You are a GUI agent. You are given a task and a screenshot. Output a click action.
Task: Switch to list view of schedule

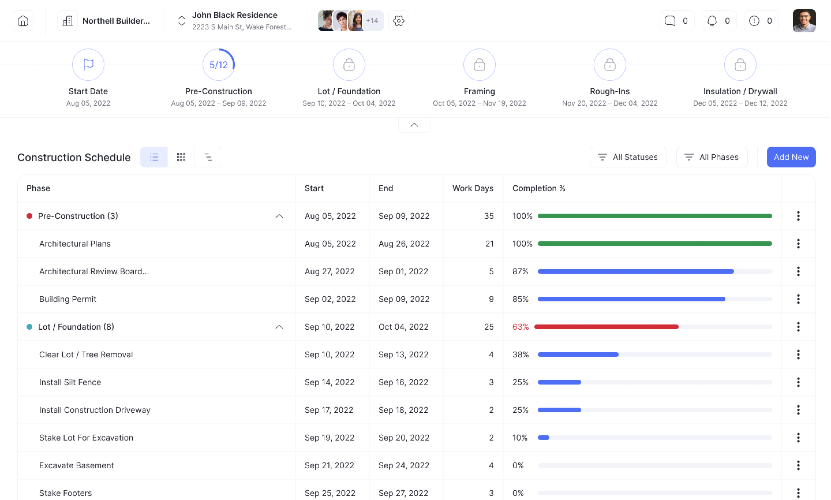[154, 157]
